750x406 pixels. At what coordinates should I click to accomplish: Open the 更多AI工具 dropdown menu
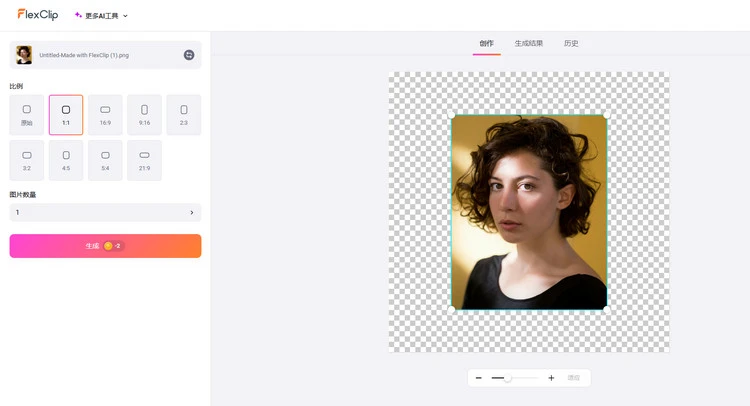click(101, 16)
